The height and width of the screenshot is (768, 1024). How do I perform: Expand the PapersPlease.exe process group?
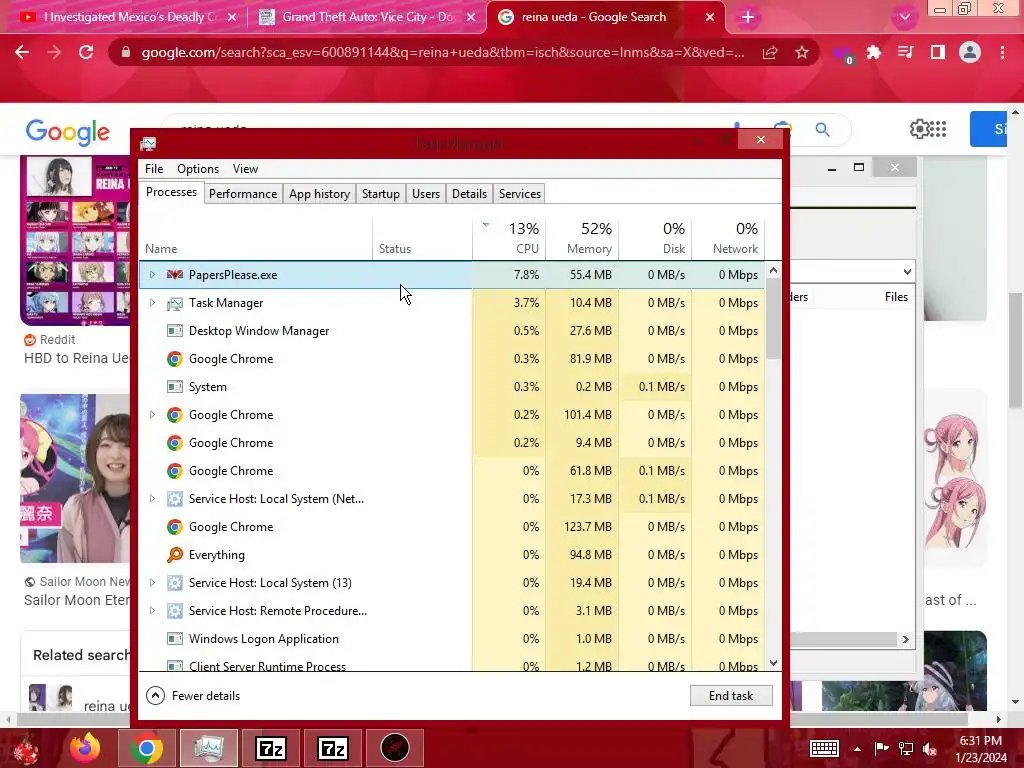tap(152, 275)
